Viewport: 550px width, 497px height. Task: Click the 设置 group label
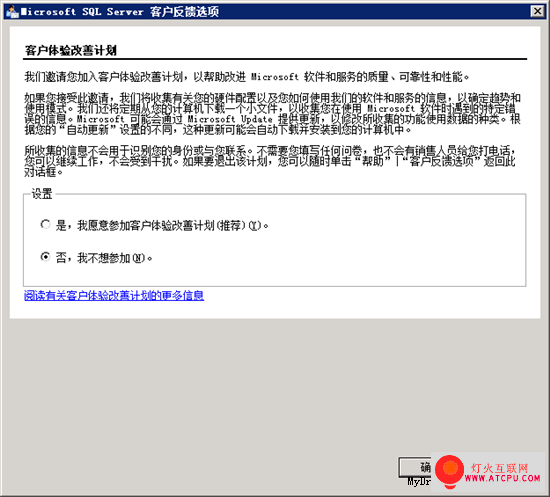(x=42, y=194)
